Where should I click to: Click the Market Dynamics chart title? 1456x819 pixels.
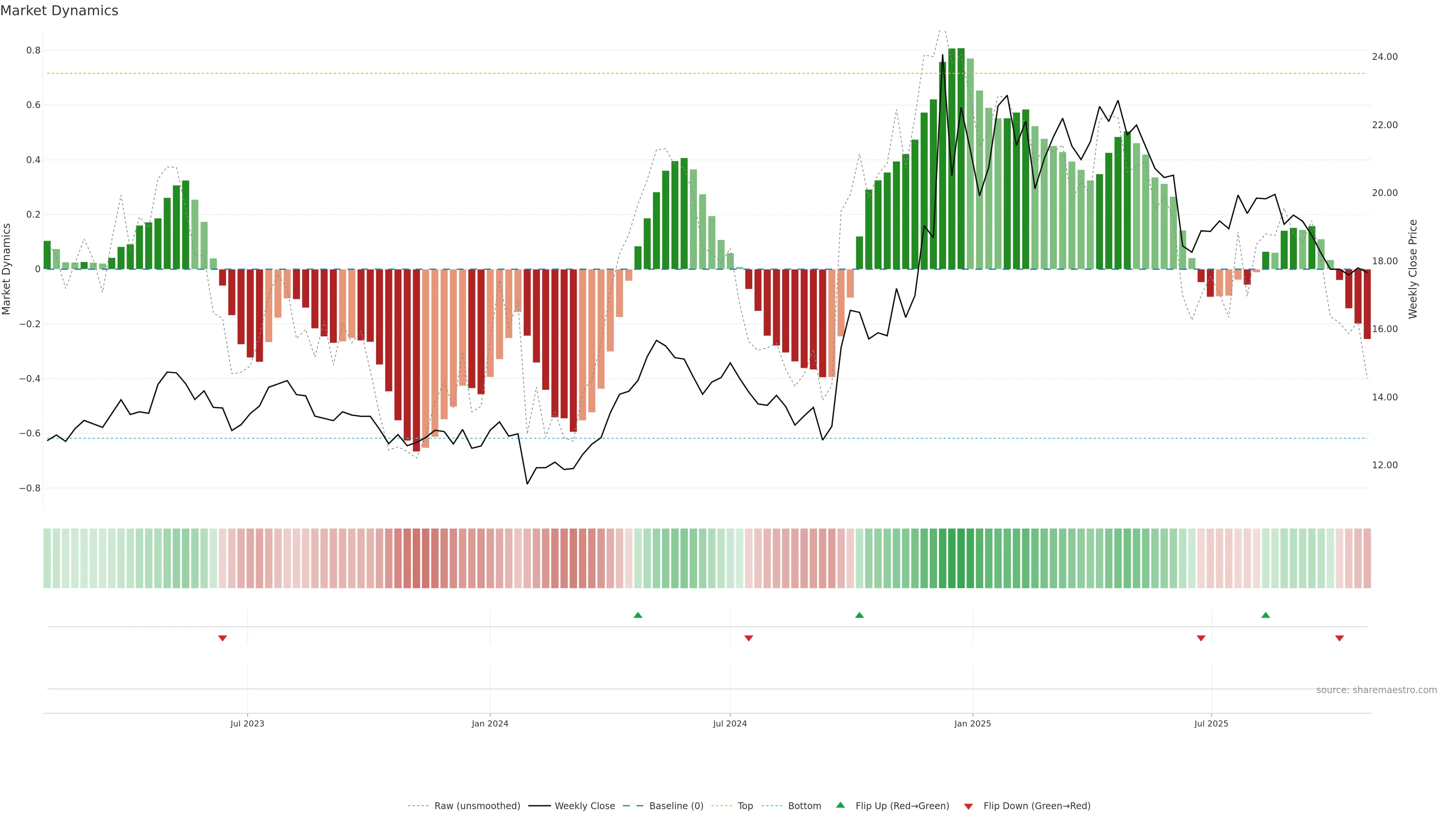(60, 11)
